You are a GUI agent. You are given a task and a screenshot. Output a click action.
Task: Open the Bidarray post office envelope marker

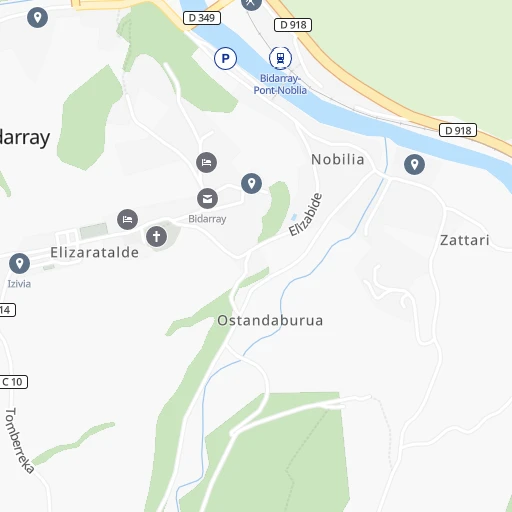click(207, 199)
